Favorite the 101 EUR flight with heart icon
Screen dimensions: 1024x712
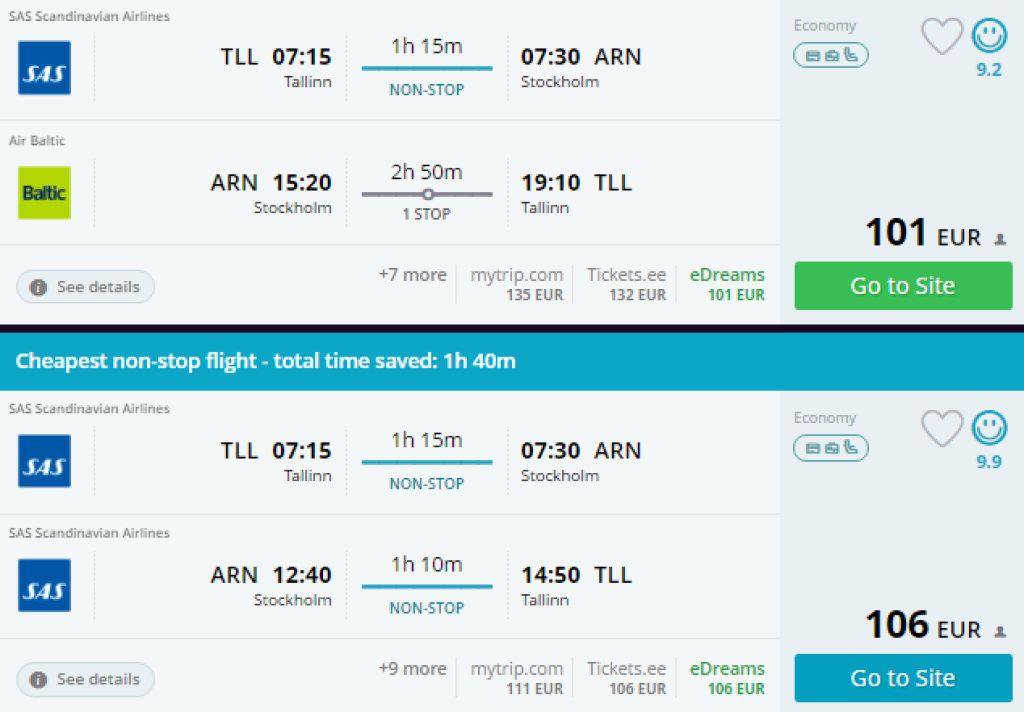click(x=941, y=37)
